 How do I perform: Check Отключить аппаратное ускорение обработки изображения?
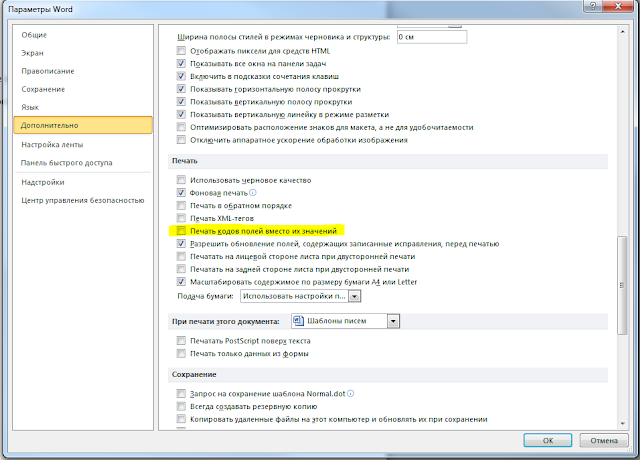pyautogui.click(x=181, y=140)
